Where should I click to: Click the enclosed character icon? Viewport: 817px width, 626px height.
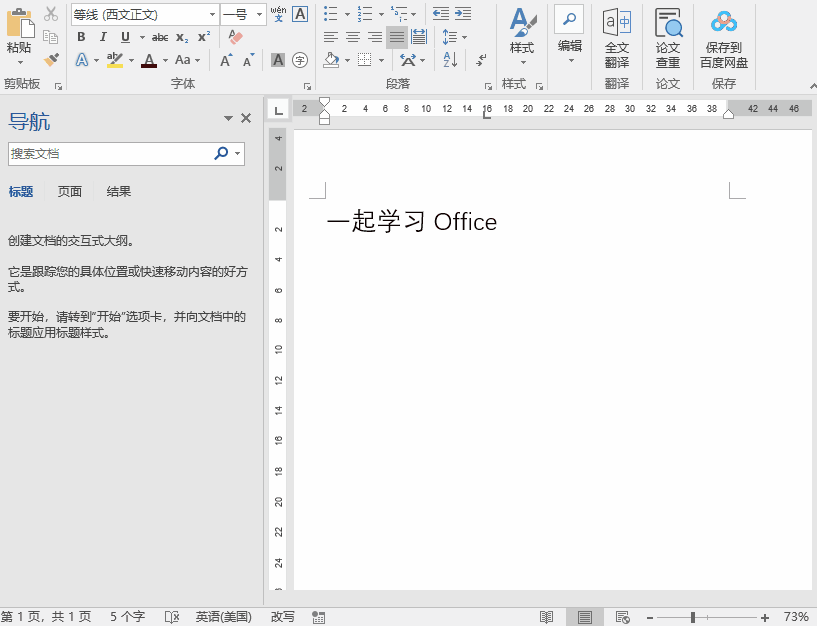[x=300, y=60]
